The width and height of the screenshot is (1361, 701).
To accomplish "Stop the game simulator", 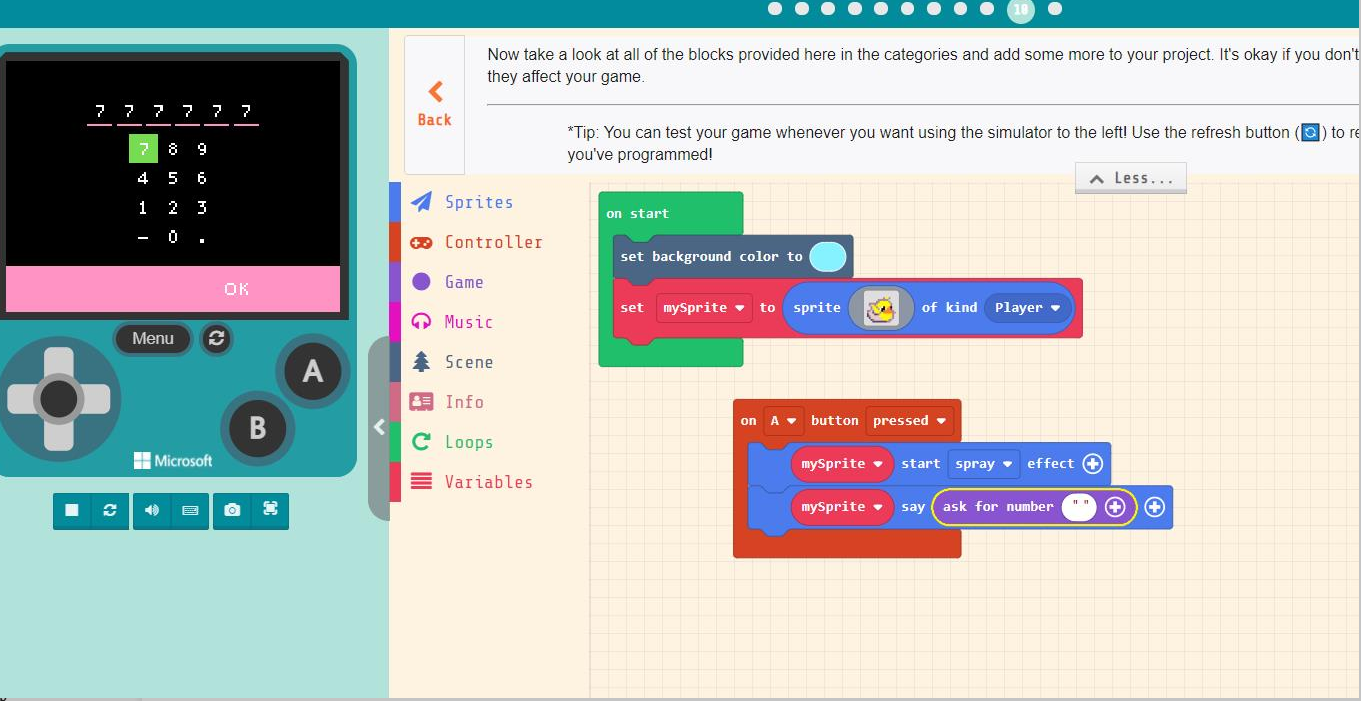I will (x=71, y=510).
